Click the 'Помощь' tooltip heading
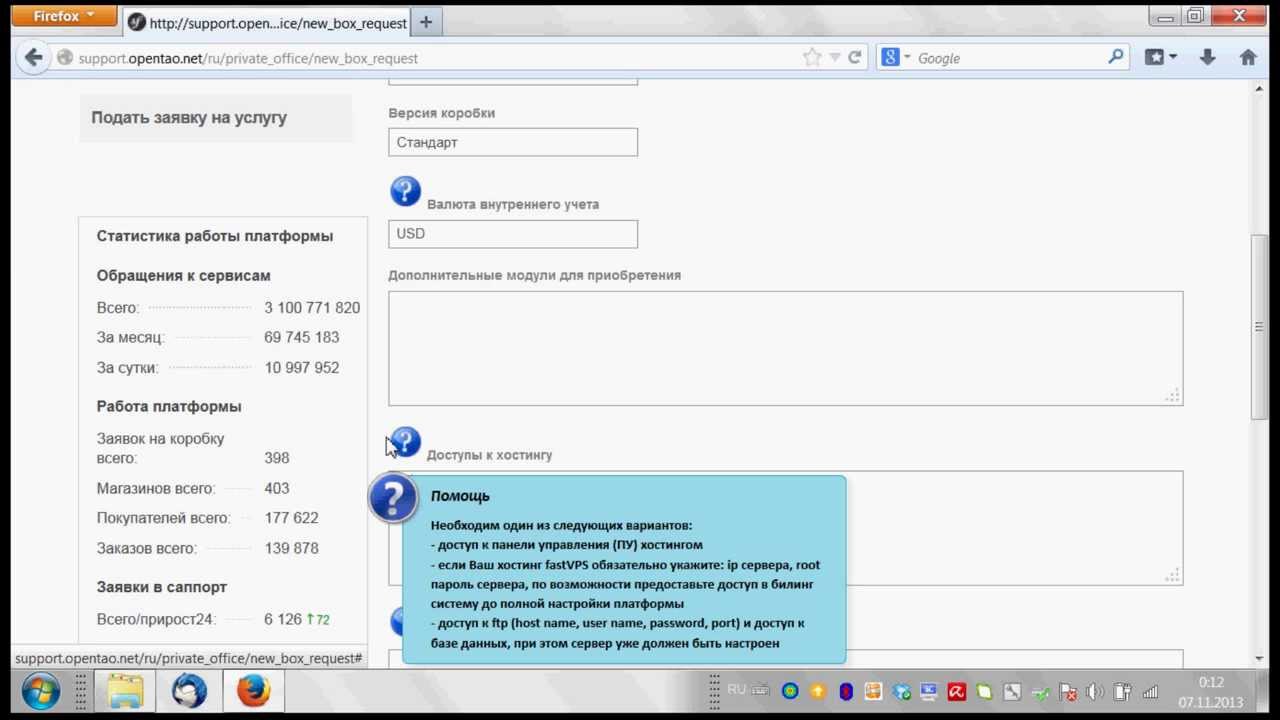1280x720 pixels. point(460,496)
